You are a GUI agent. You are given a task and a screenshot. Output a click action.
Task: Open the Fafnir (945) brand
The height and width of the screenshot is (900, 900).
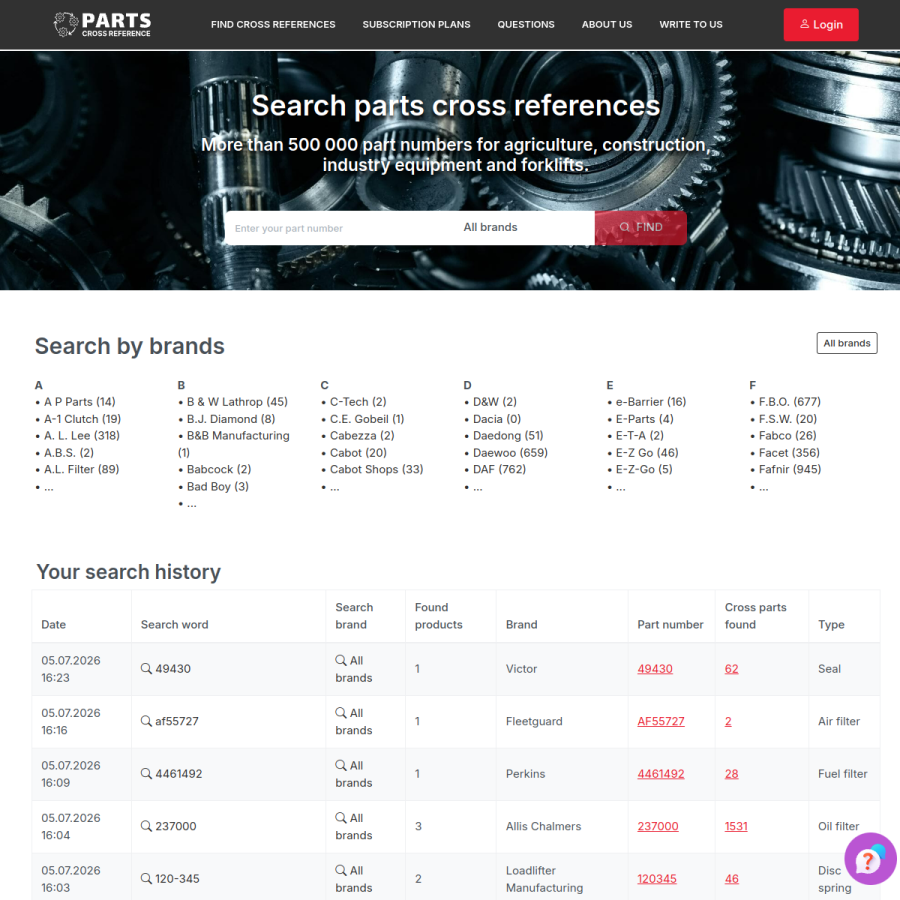click(790, 470)
